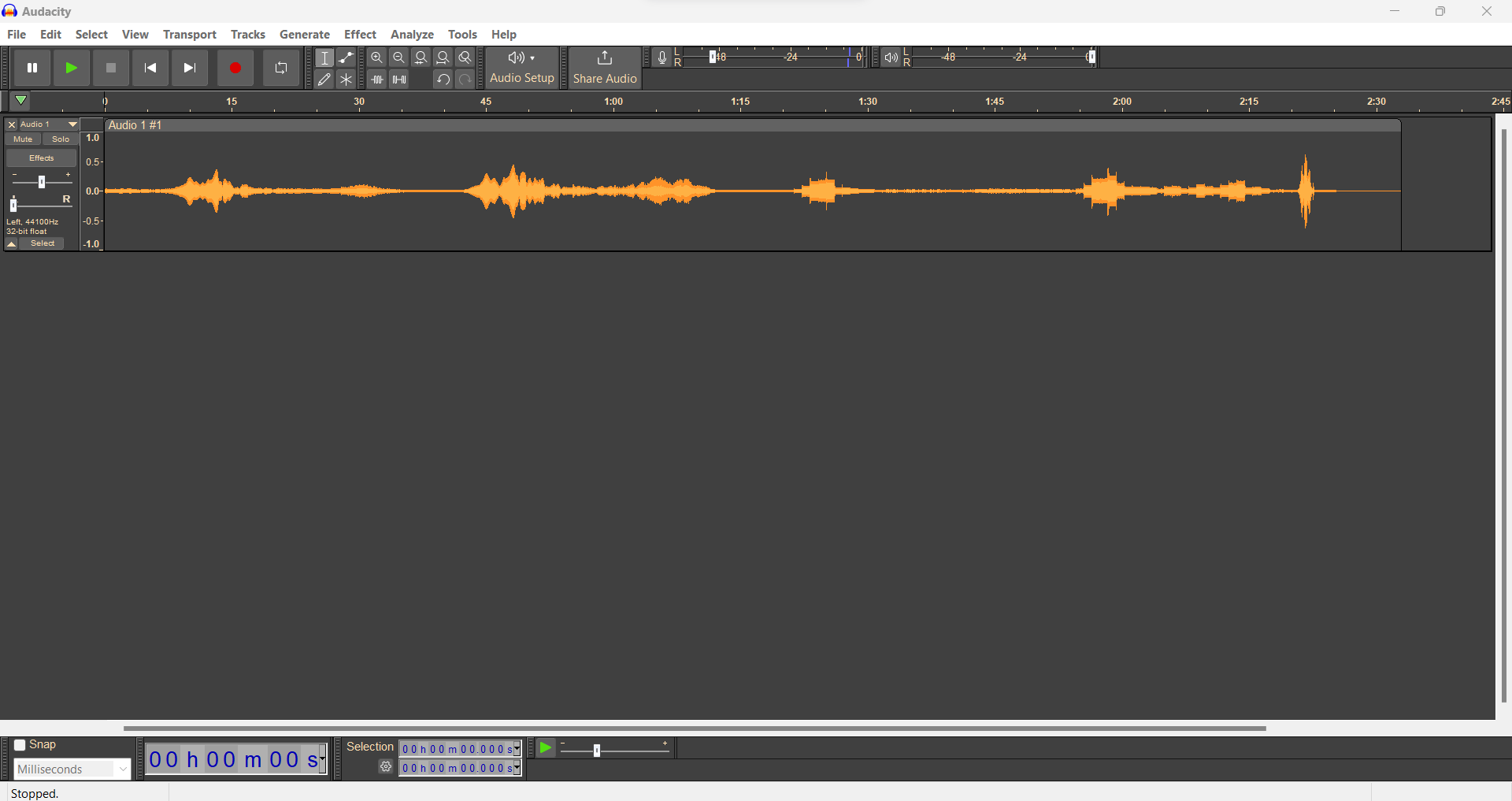Click the Share Audio button

click(x=605, y=68)
